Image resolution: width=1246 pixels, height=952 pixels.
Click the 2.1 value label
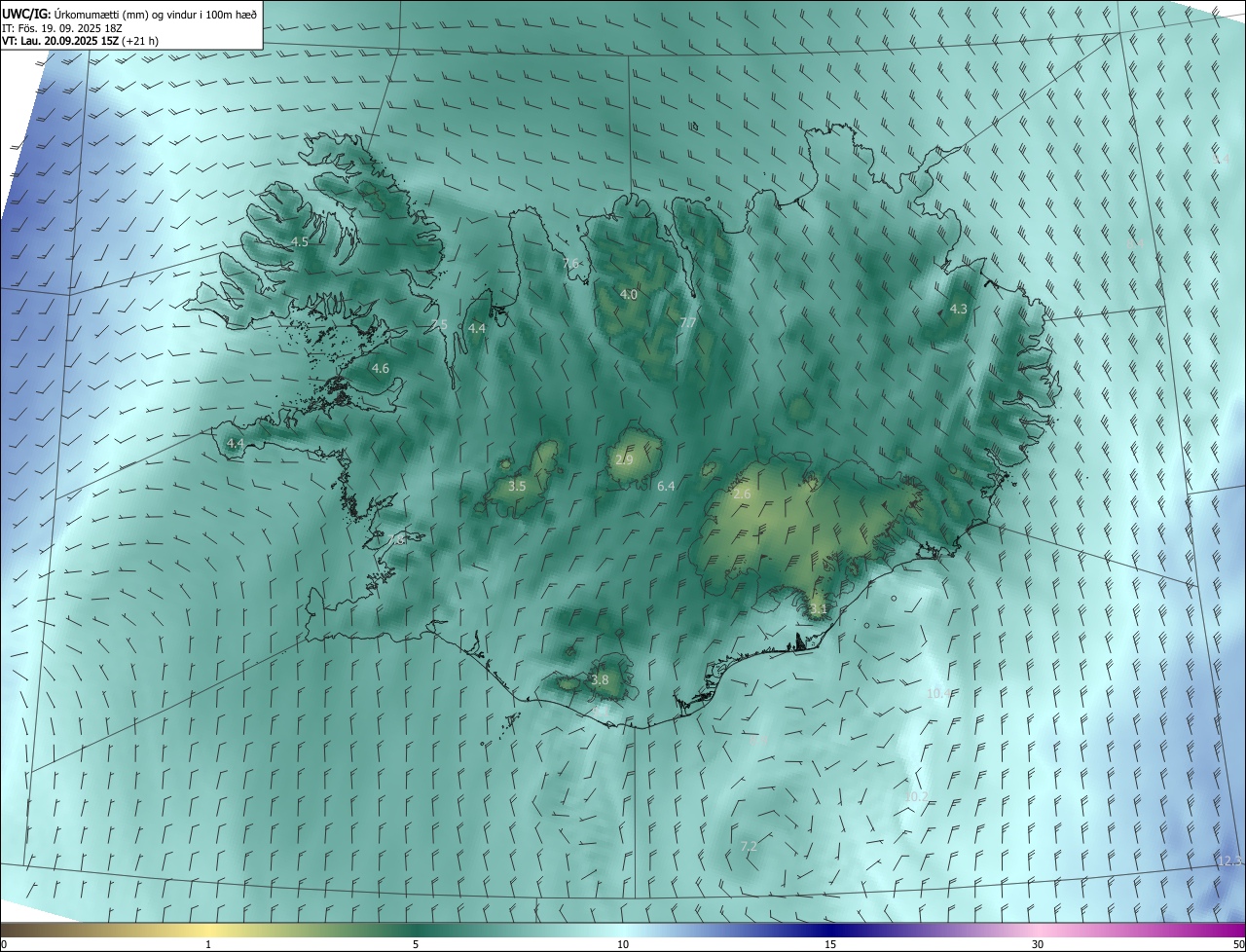pos(818,610)
